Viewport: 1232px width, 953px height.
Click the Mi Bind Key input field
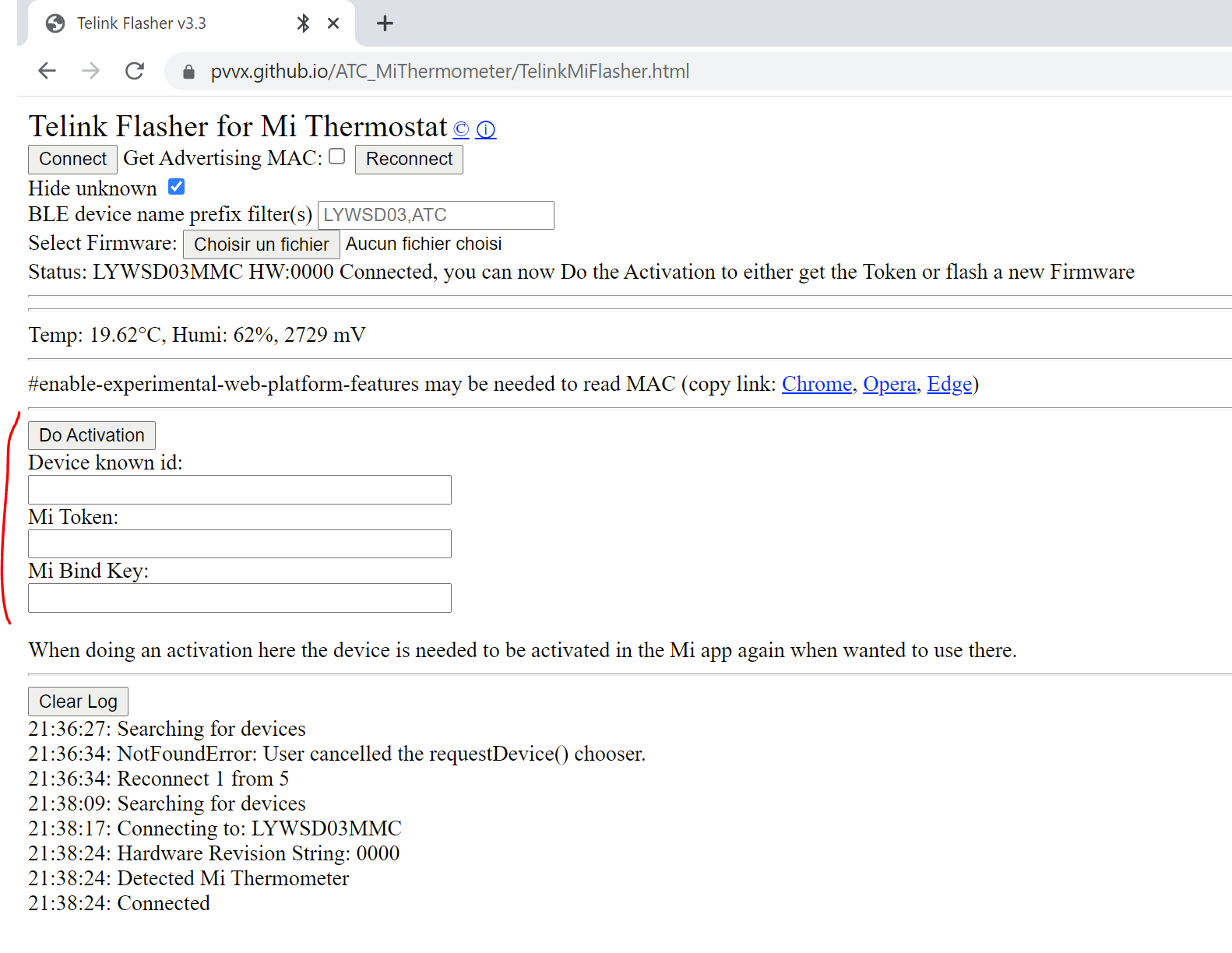tap(240, 598)
